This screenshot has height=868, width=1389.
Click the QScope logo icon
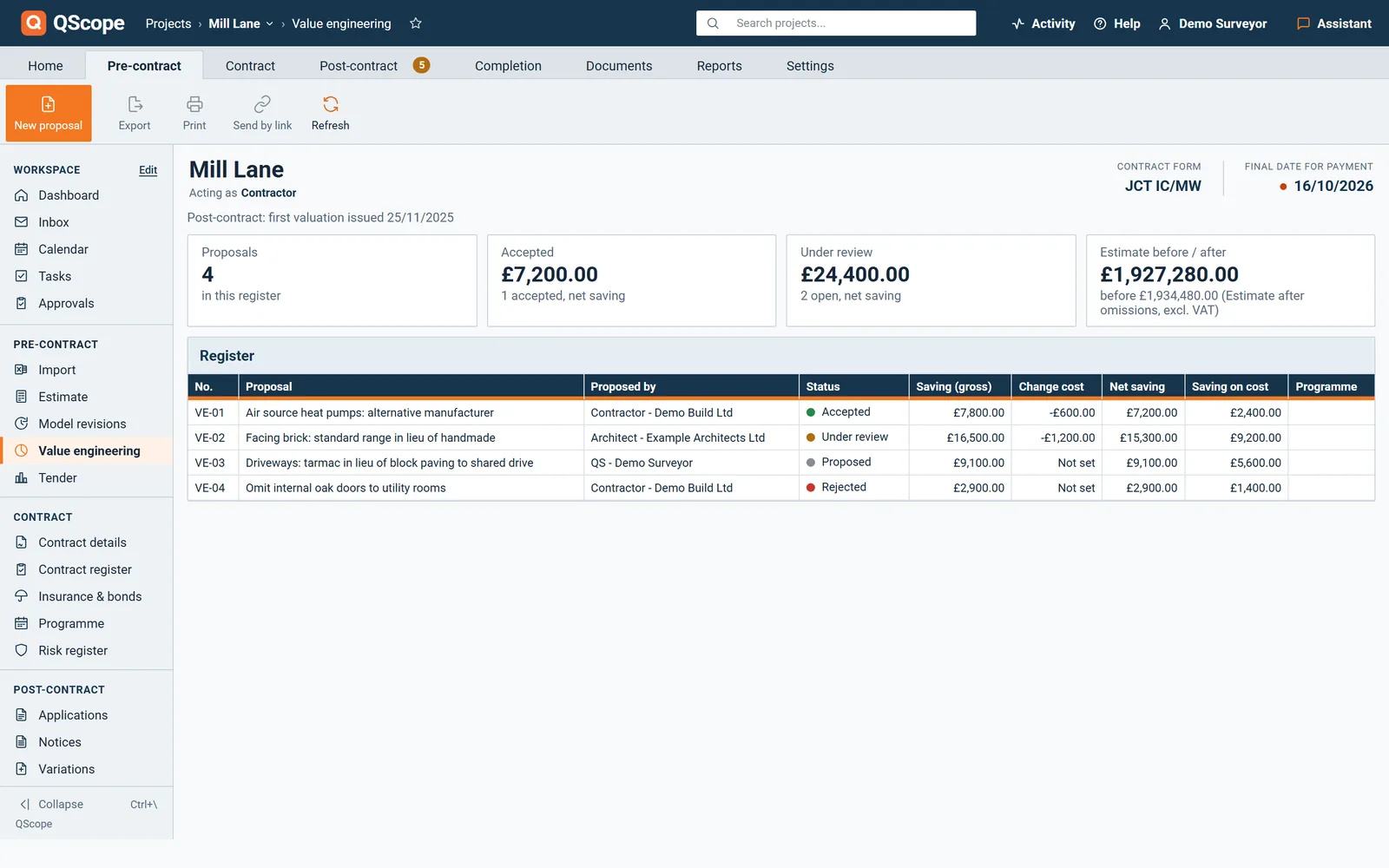pos(33,23)
